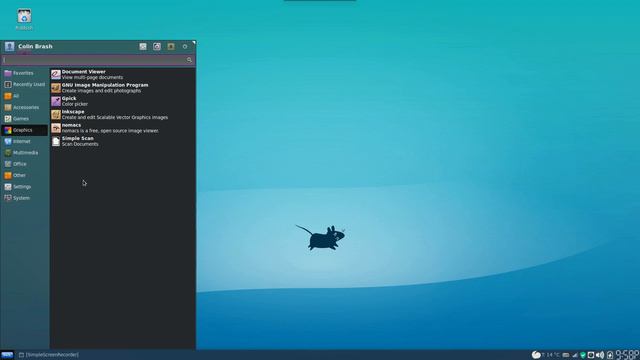This screenshot has width=640, height=360.
Task: Click the keyboard indicator icon in tray
Action: point(566,355)
